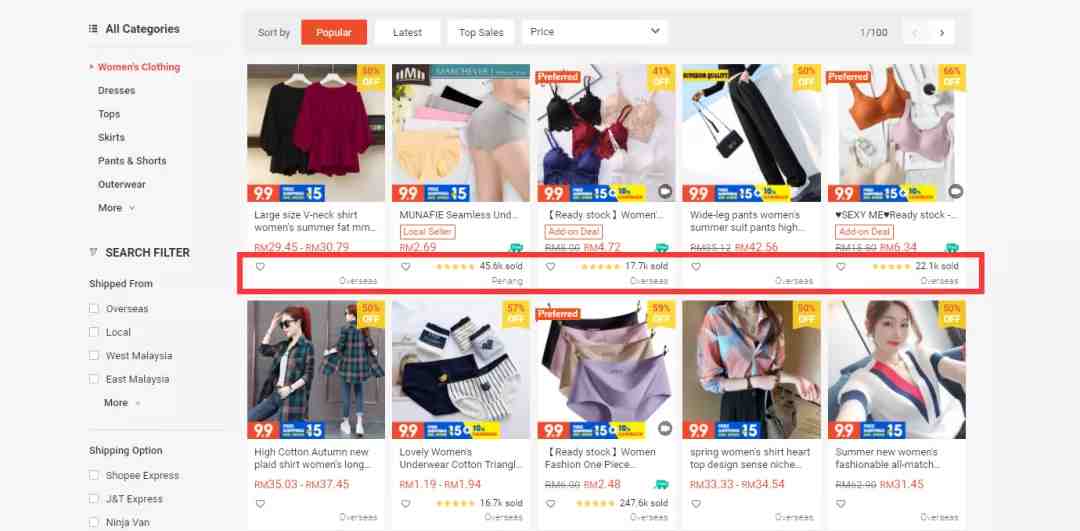Favorite the SEXY ME Ready stock item
This screenshot has width=1080, height=531.
click(840, 267)
